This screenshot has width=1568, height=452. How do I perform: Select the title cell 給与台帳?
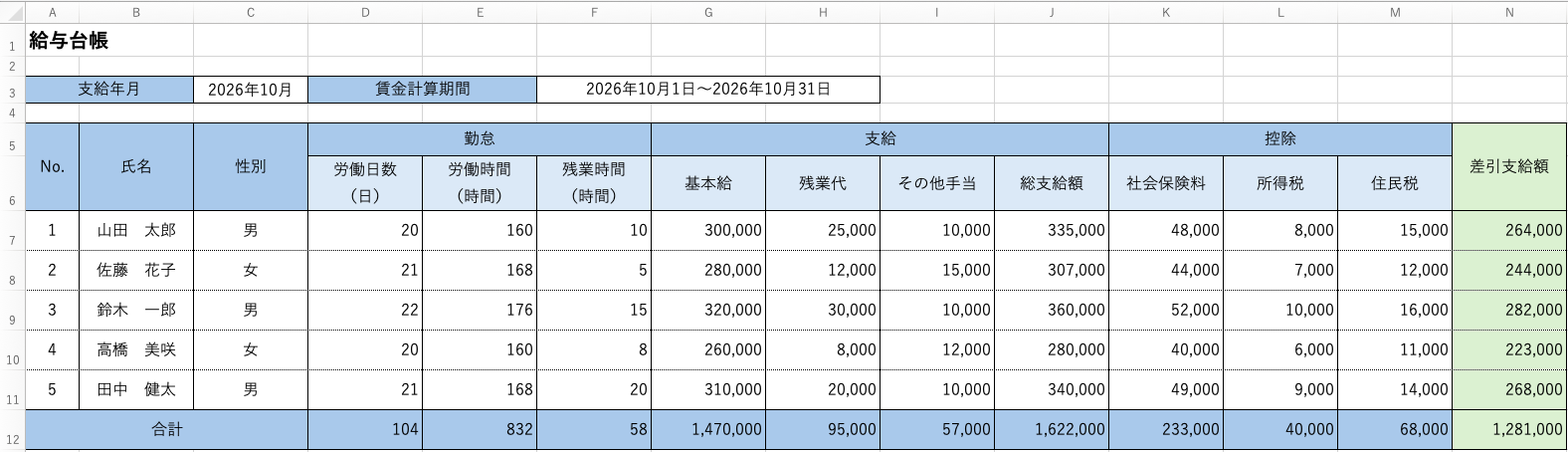109,41
